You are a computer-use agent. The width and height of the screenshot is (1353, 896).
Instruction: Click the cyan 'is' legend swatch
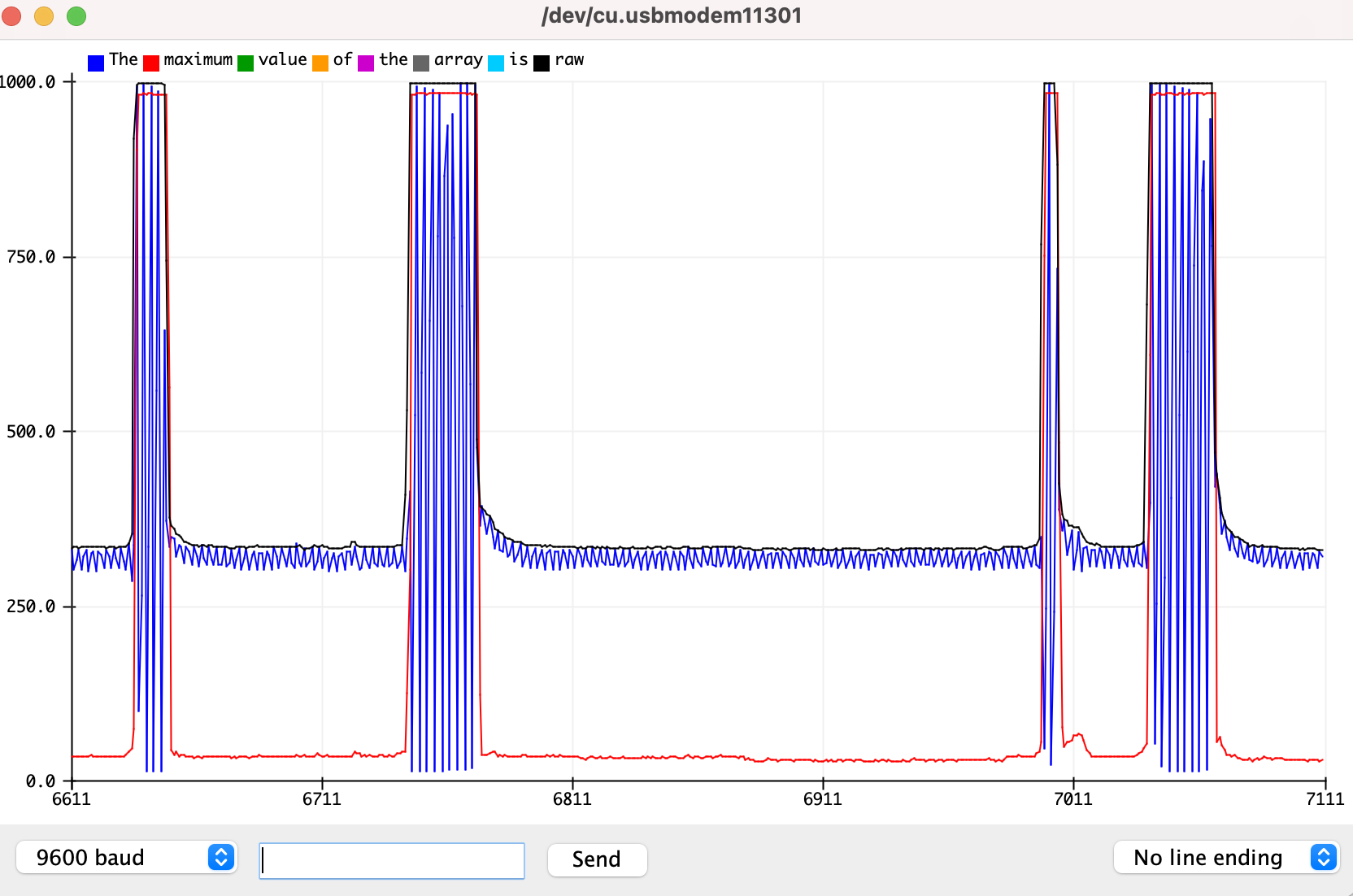(496, 63)
